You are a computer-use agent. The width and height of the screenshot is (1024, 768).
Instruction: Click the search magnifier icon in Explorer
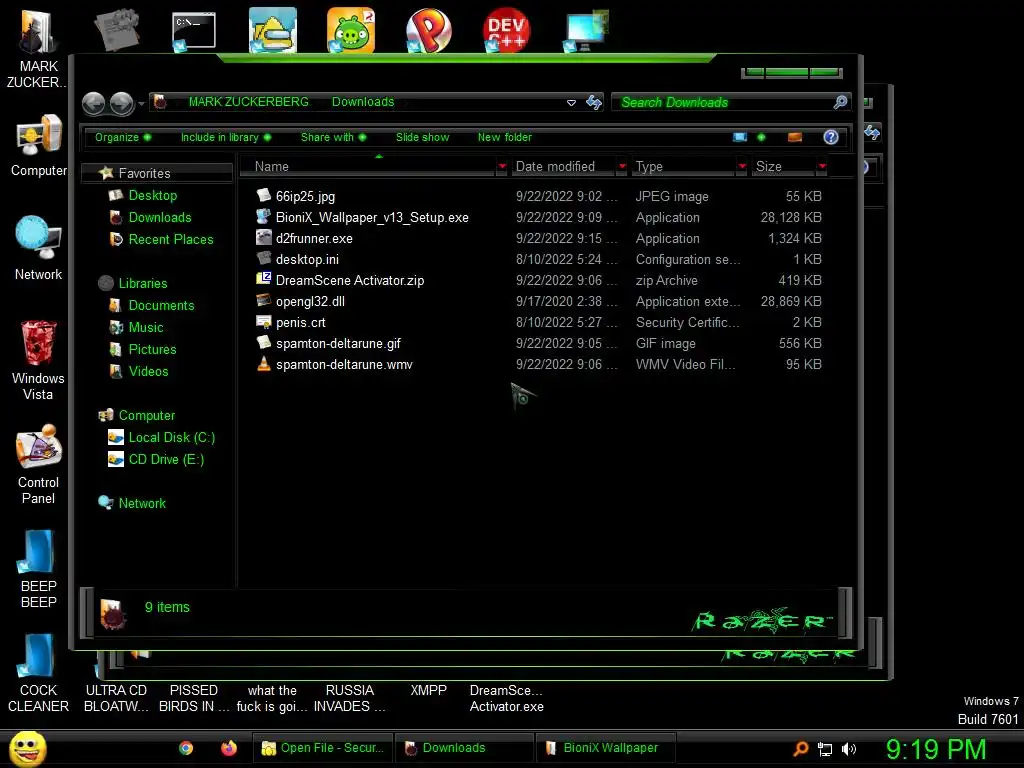840,102
